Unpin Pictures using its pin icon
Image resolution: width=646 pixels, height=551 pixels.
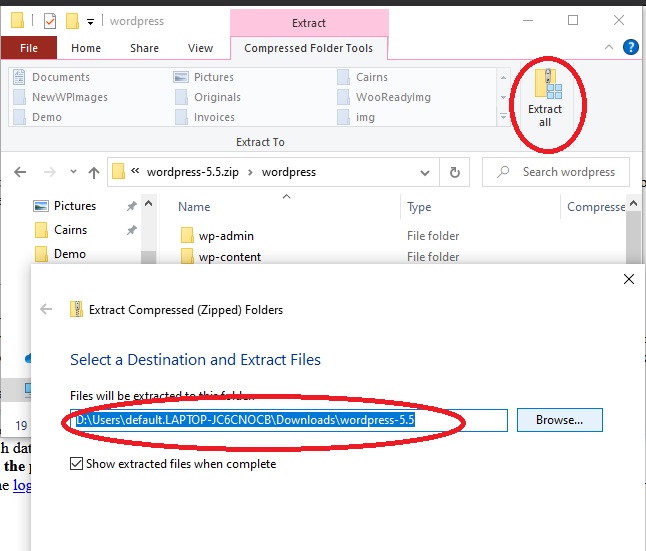131,206
